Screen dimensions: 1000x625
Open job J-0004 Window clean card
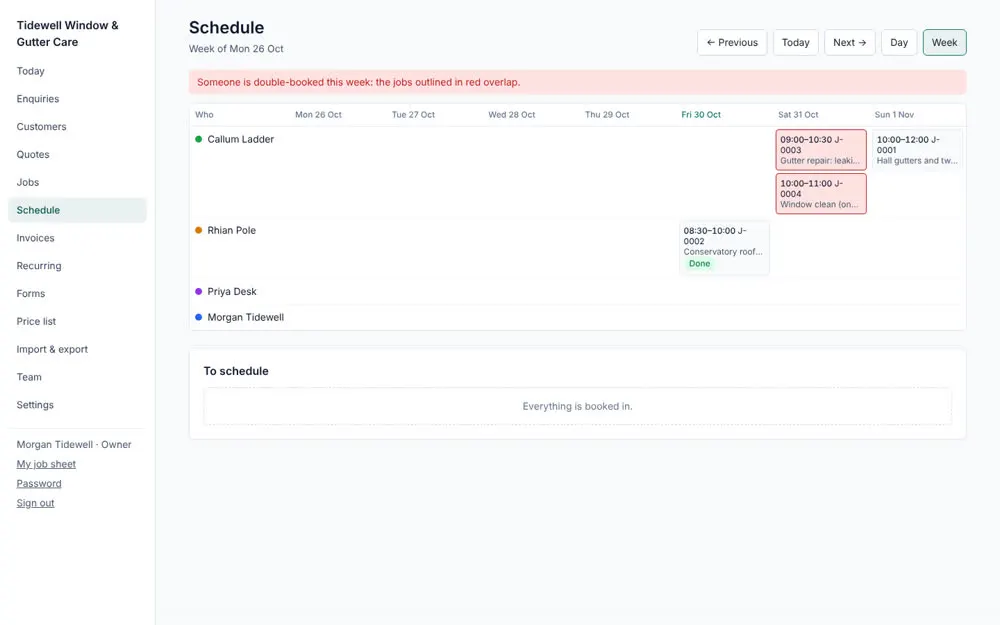pos(821,194)
